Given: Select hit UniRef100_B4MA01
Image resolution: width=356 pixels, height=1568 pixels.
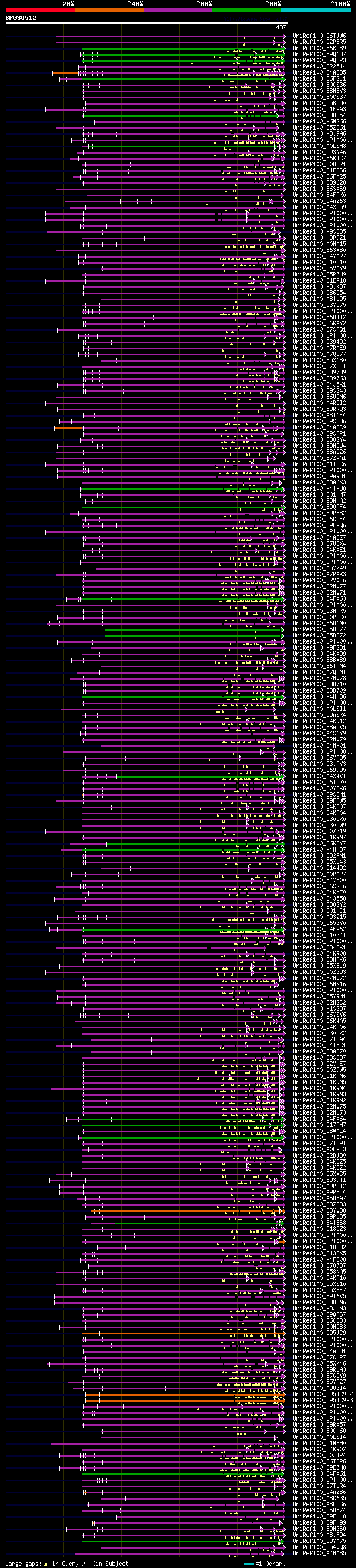Looking at the screenshot, I should tap(319, 746).
